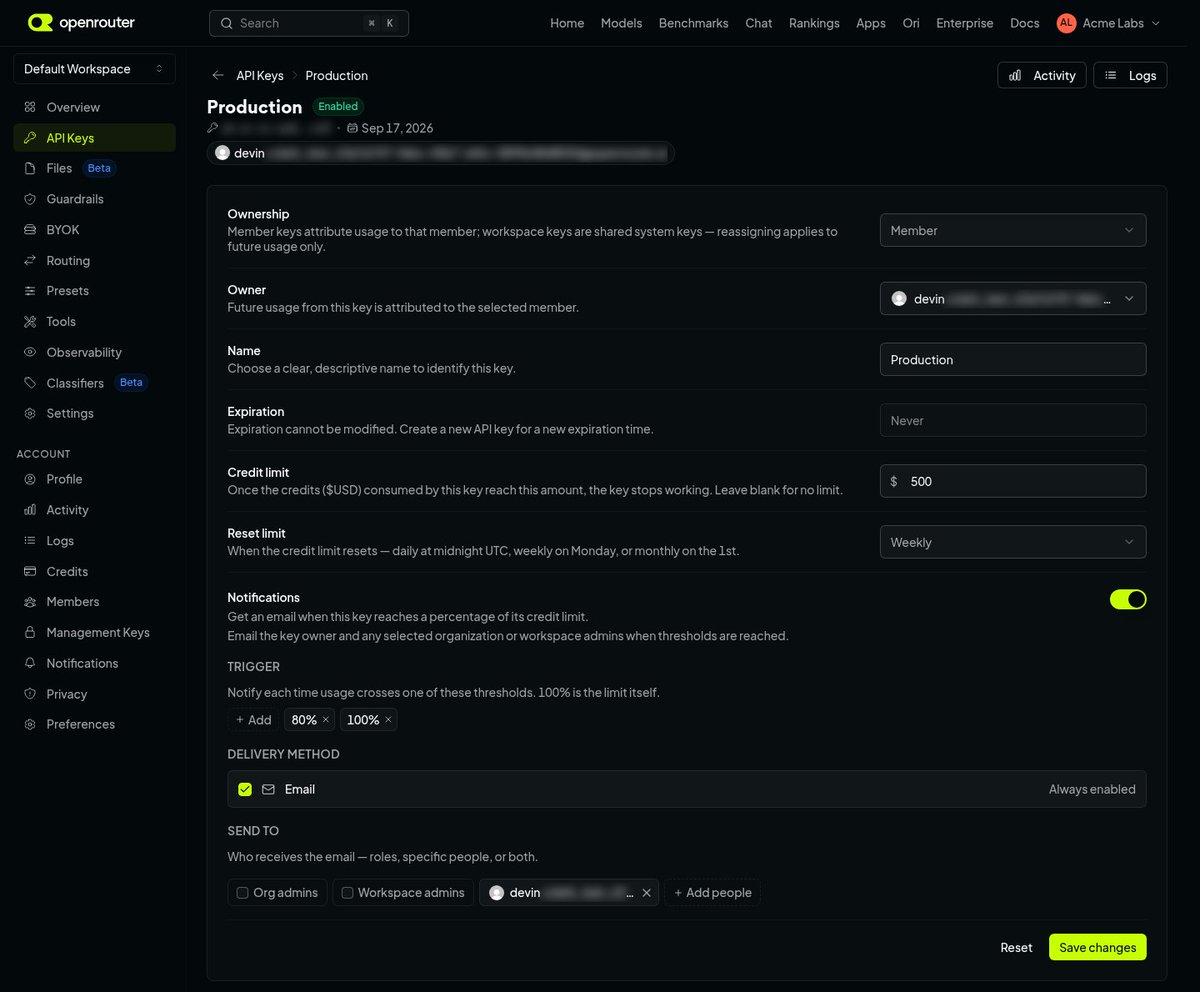Click the Files sidebar icon
The width and height of the screenshot is (1200, 992).
(30, 168)
